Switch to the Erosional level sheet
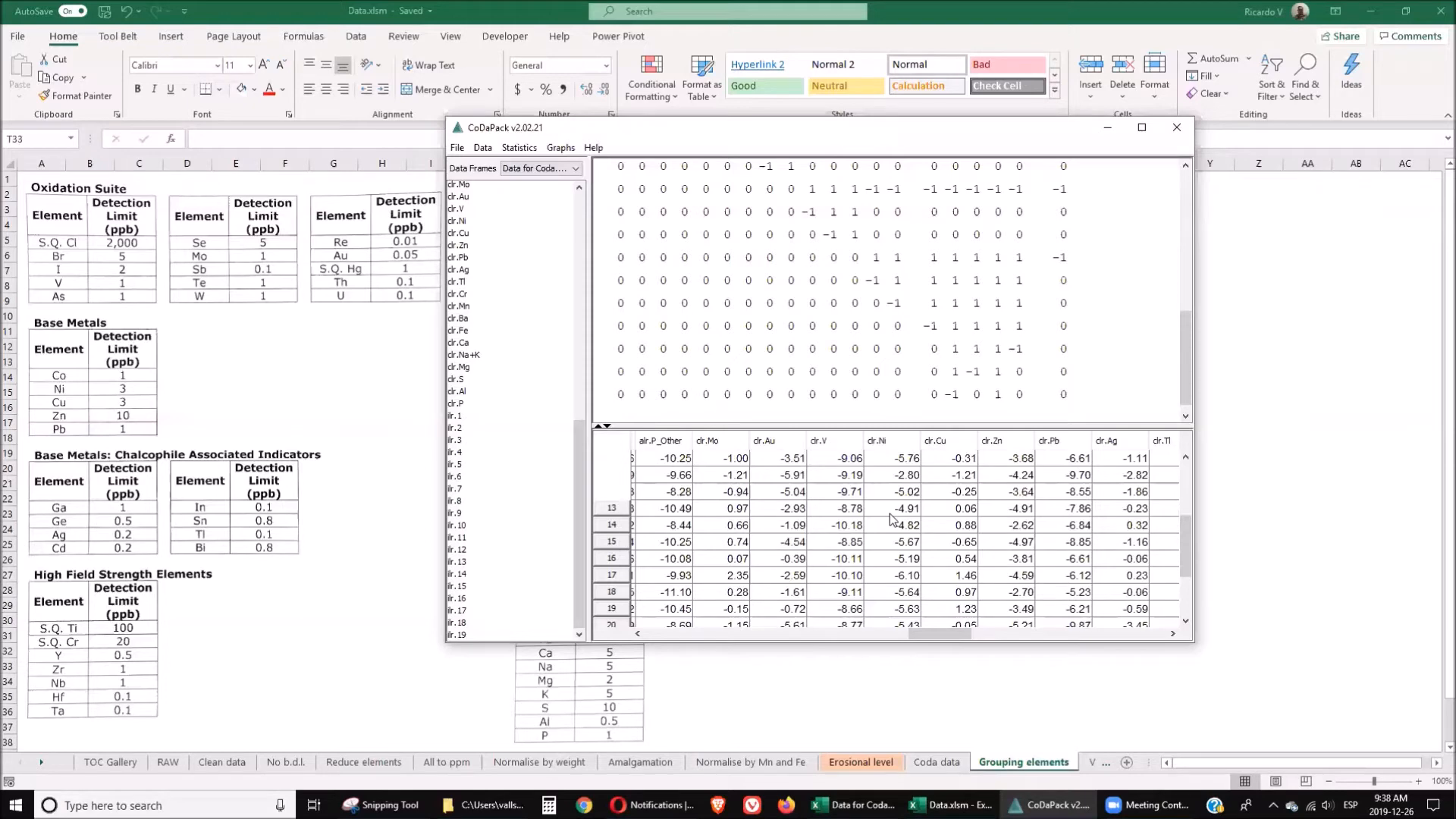 click(x=861, y=762)
